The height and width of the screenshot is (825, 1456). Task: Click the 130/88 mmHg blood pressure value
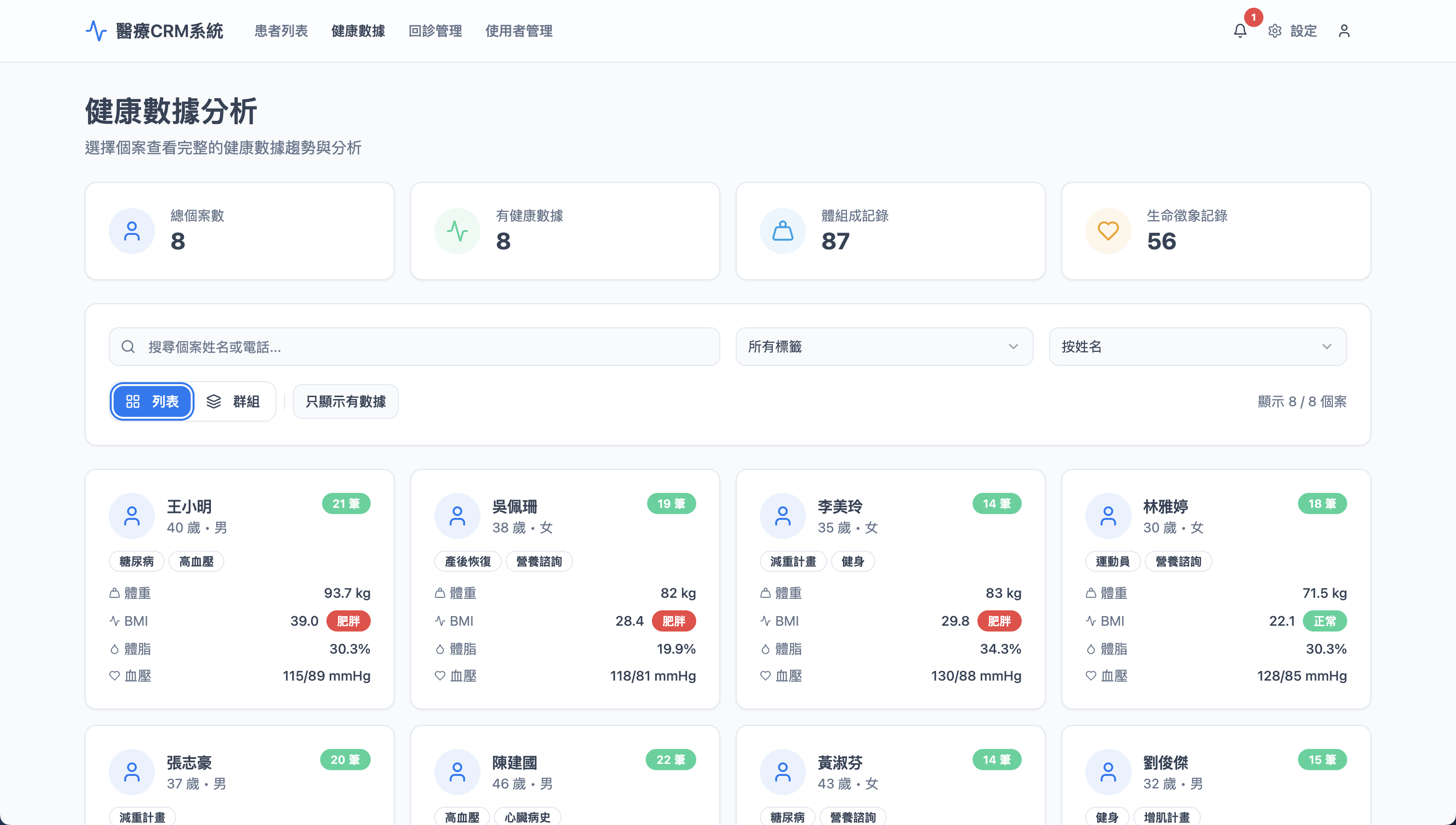coord(976,675)
